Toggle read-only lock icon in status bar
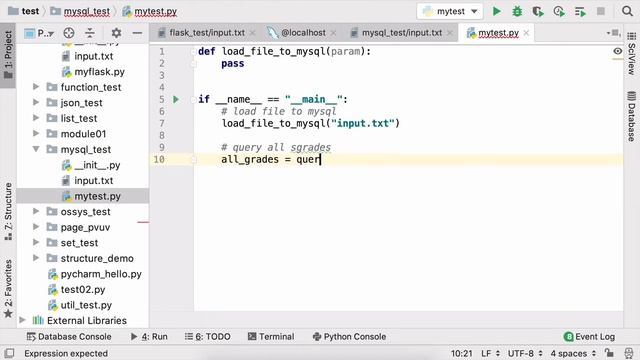This screenshot has width=640, height=360. coord(609,353)
